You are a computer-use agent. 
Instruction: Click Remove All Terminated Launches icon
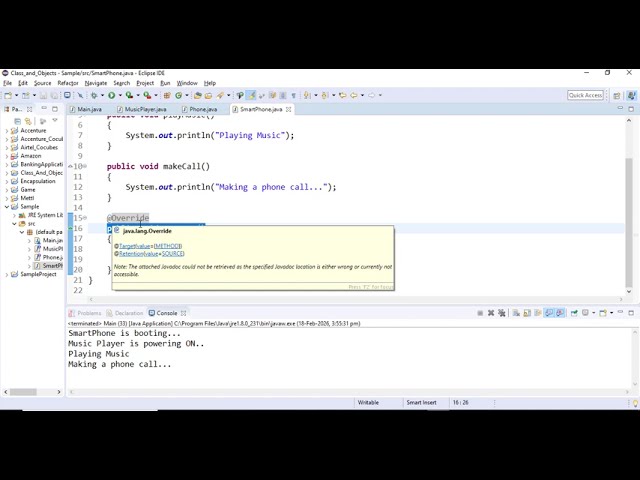pos(502,313)
